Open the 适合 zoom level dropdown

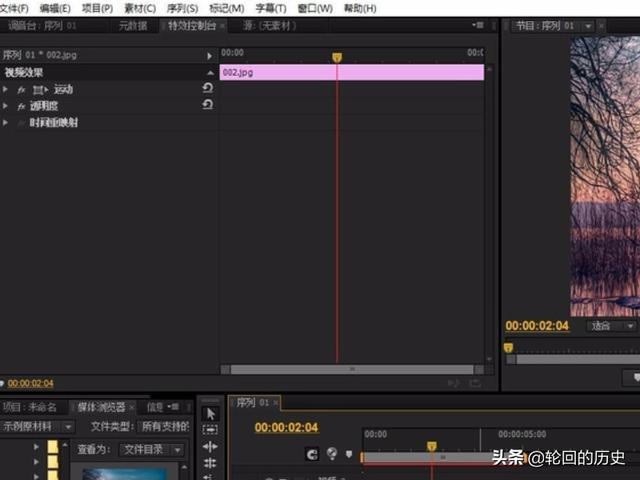tap(612, 326)
